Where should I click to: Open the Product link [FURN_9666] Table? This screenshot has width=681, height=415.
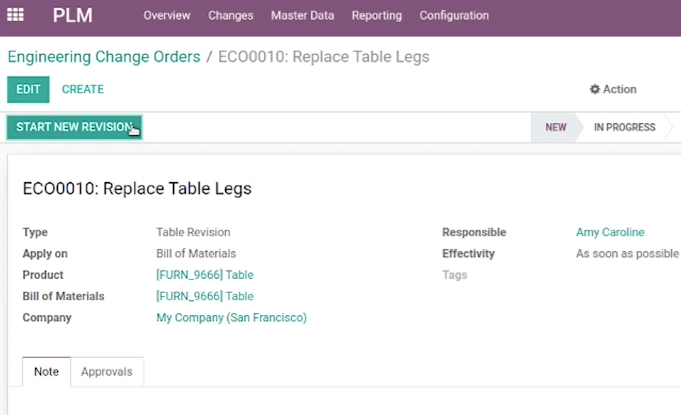pos(205,275)
